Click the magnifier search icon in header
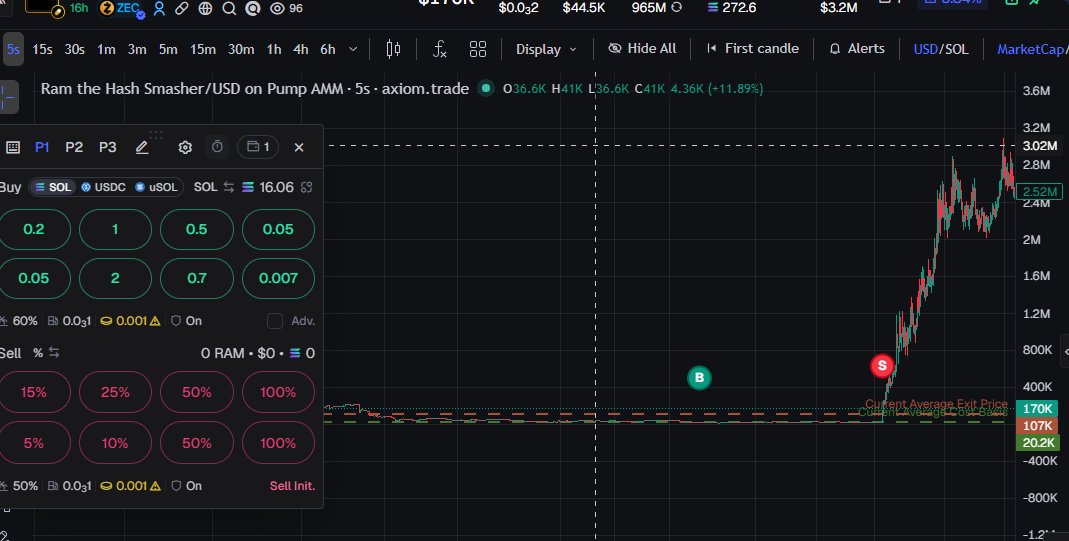The width and height of the screenshot is (1069, 541). pyautogui.click(x=229, y=8)
